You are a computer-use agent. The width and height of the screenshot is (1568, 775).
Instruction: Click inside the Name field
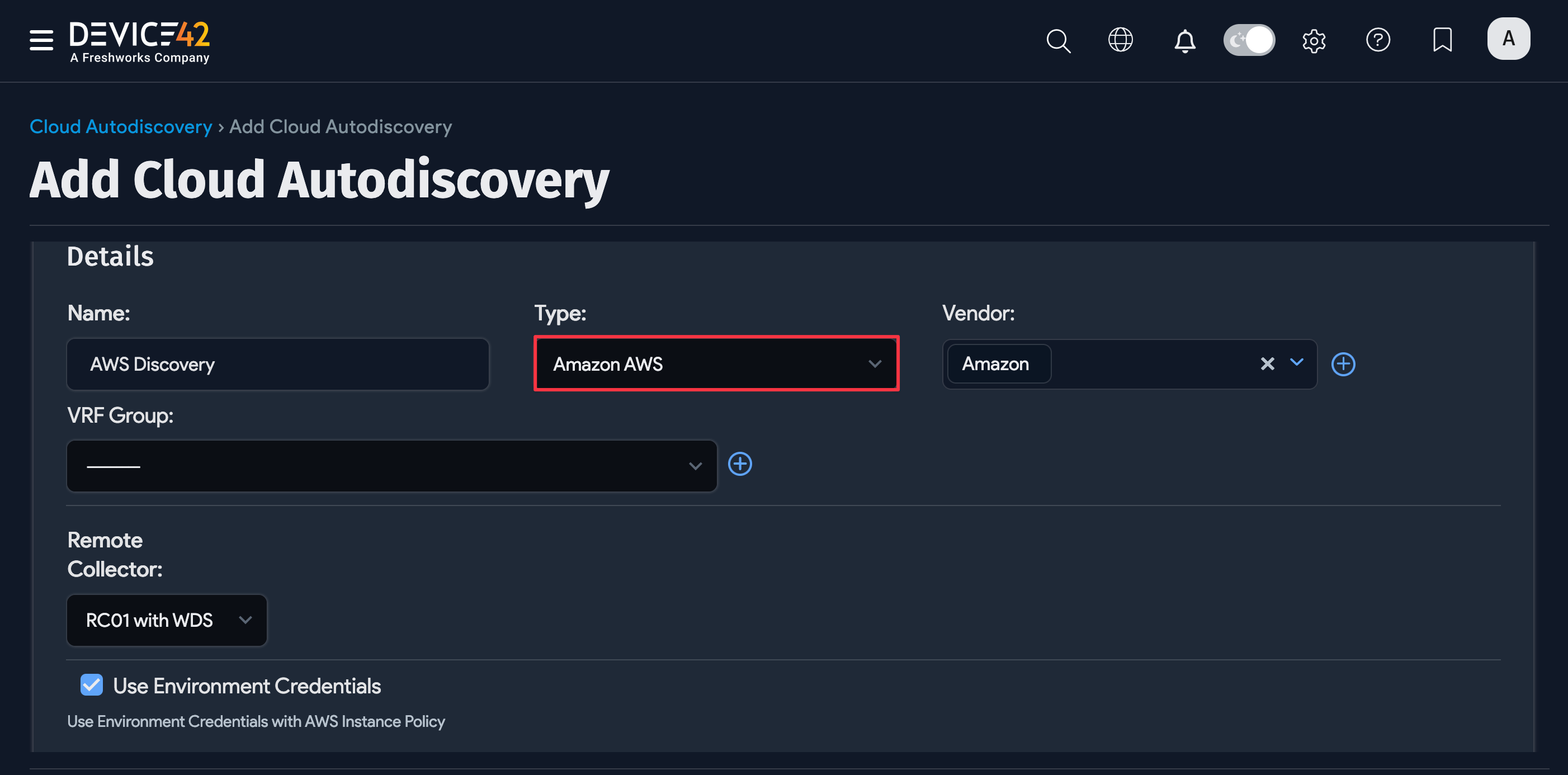(277, 364)
